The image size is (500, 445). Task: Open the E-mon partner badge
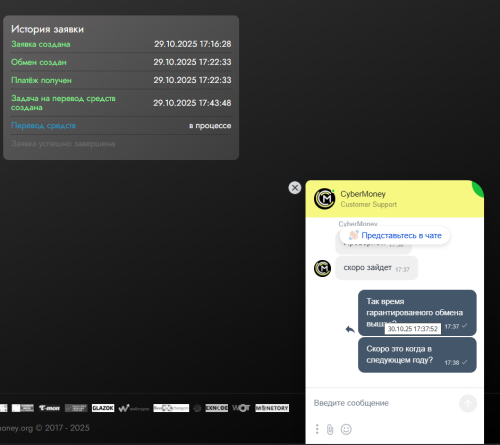pos(49,408)
